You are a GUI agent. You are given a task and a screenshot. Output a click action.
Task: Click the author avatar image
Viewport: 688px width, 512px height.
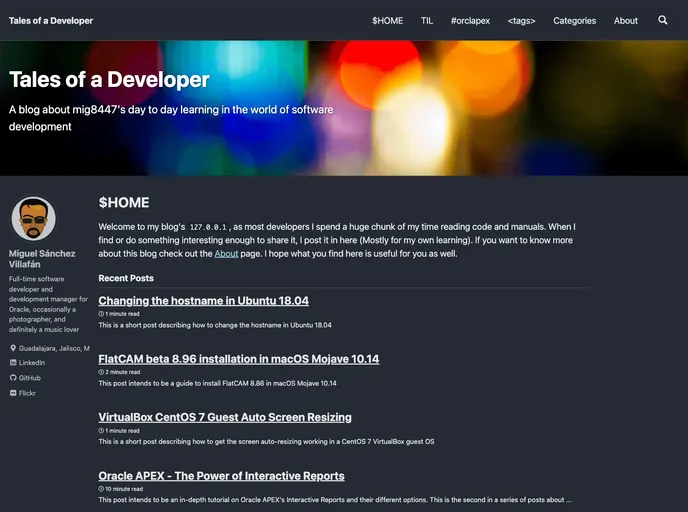pos(33,219)
